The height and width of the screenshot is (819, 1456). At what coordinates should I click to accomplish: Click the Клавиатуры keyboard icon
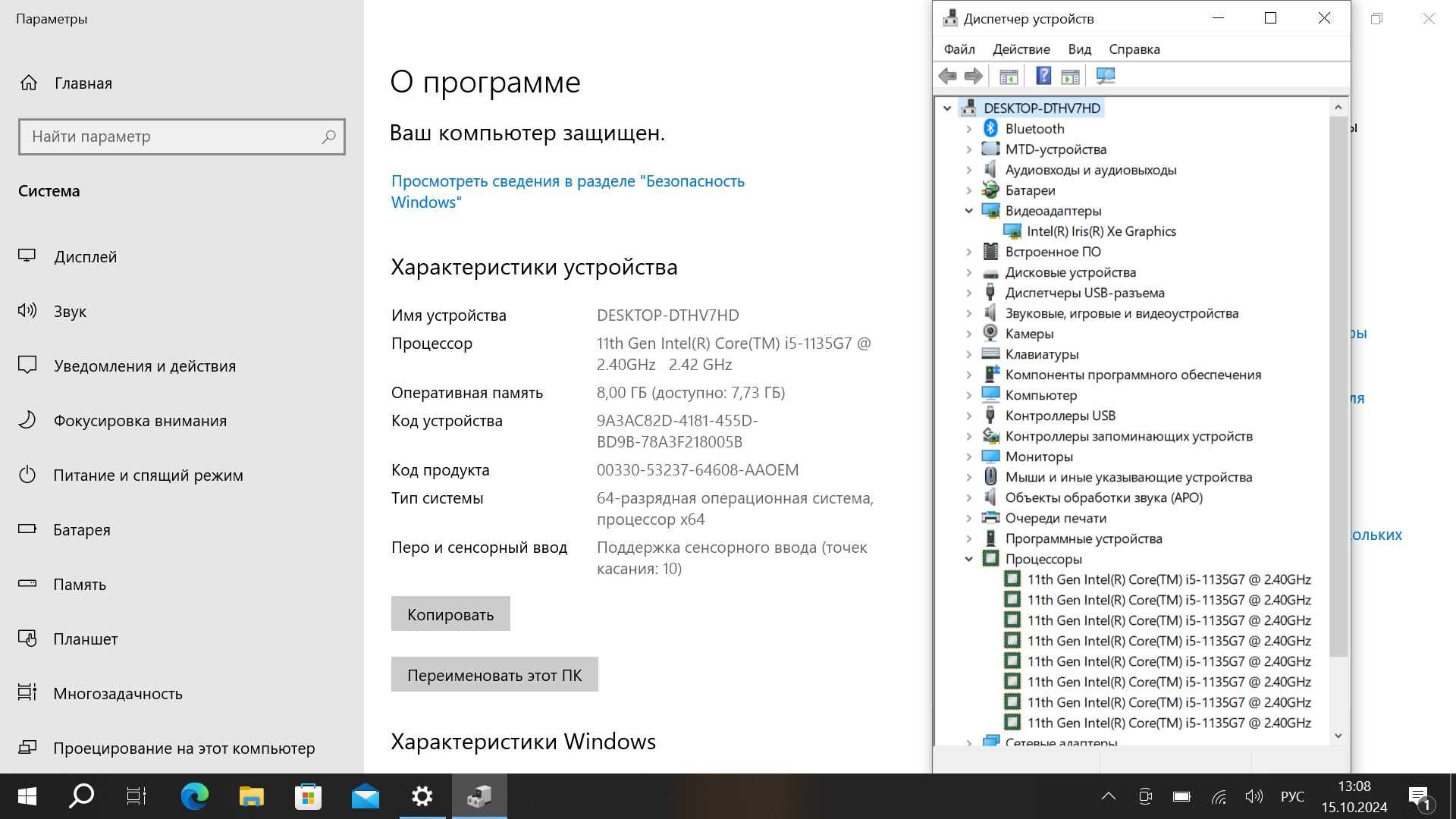click(x=990, y=354)
